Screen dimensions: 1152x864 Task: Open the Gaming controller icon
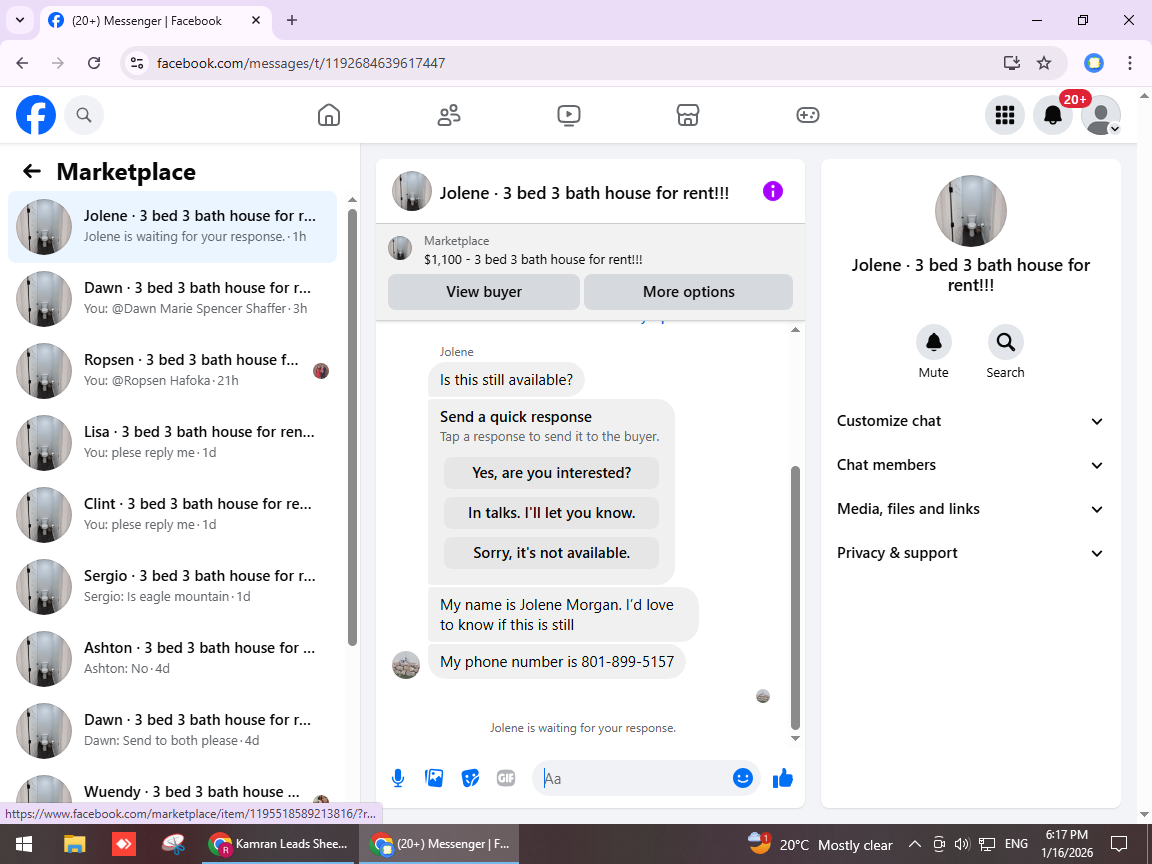(807, 115)
